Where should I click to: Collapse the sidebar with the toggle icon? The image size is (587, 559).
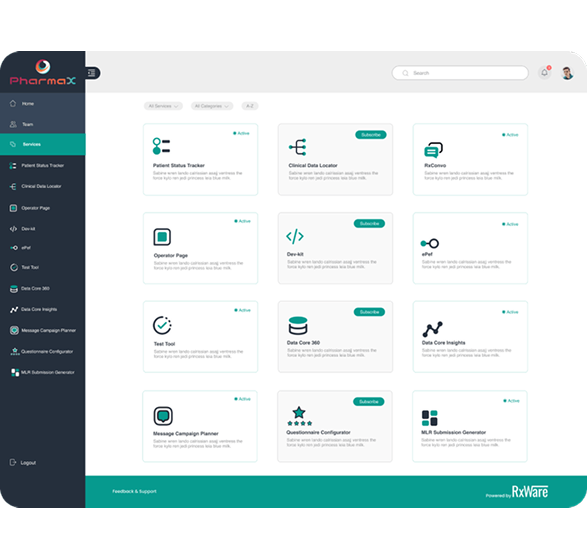(92, 73)
